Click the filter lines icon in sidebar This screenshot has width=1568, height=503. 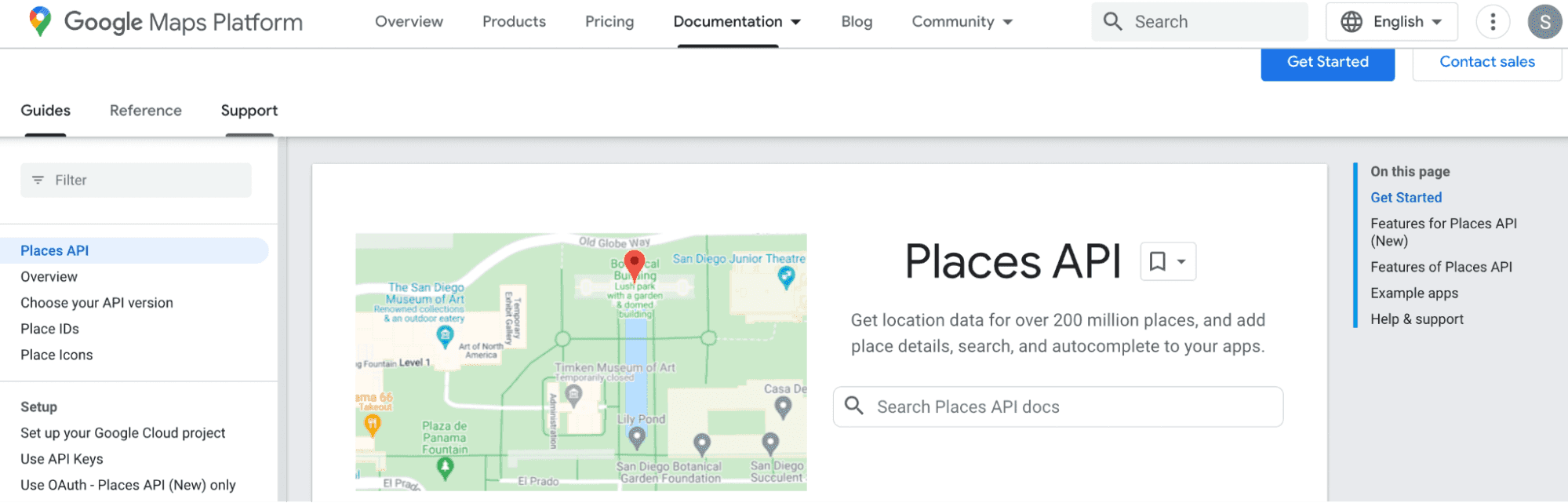[x=38, y=180]
